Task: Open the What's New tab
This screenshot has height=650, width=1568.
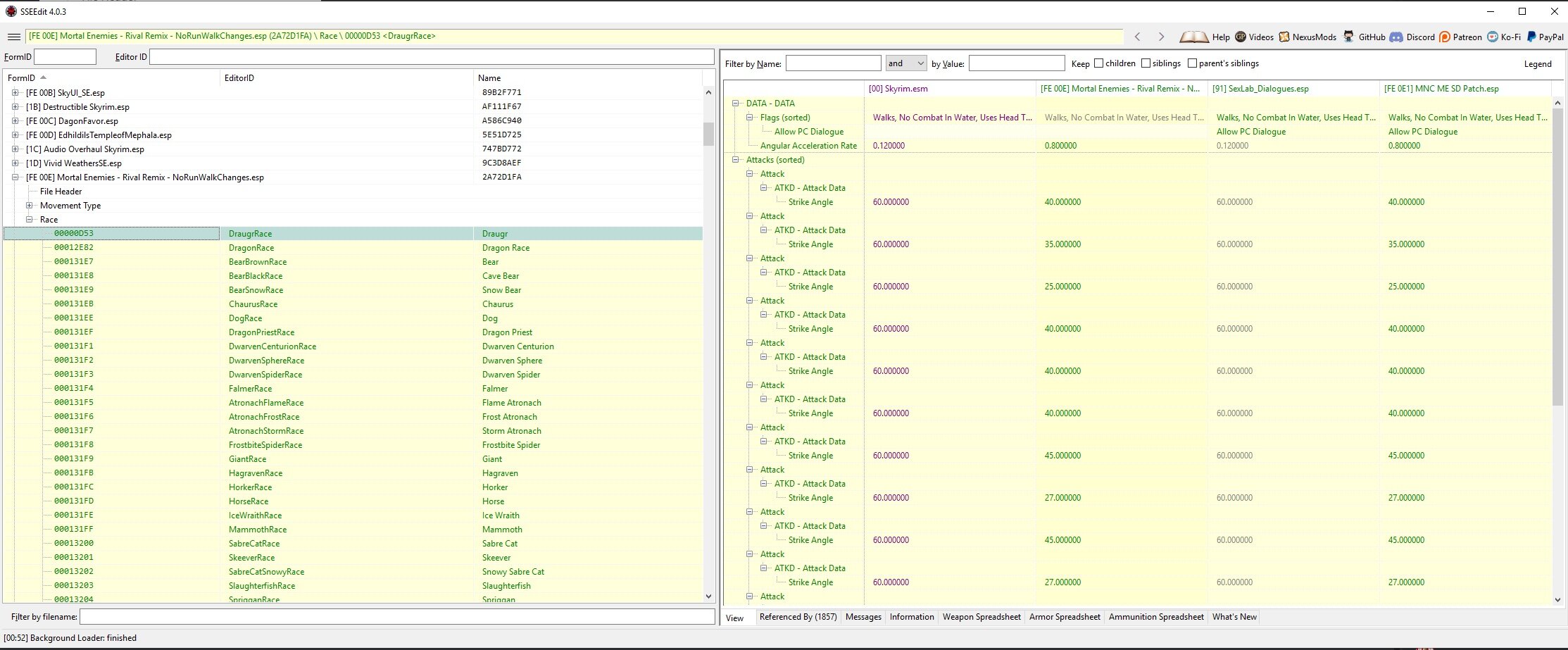Action: pyautogui.click(x=1234, y=617)
